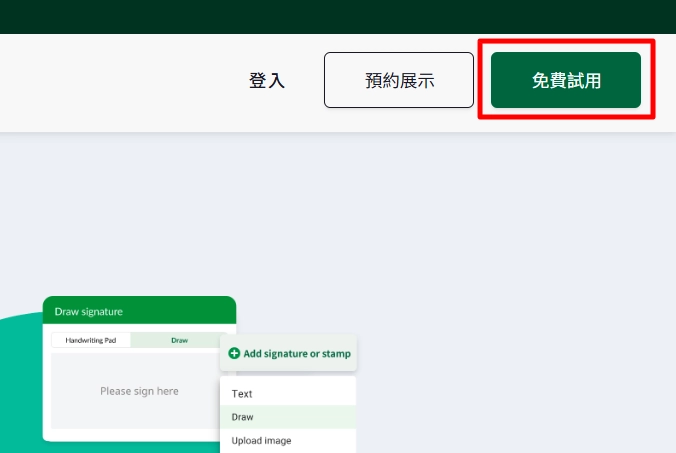Select the Handwriting Pad tab
This screenshot has height=453, width=676.
click(91, 340)
